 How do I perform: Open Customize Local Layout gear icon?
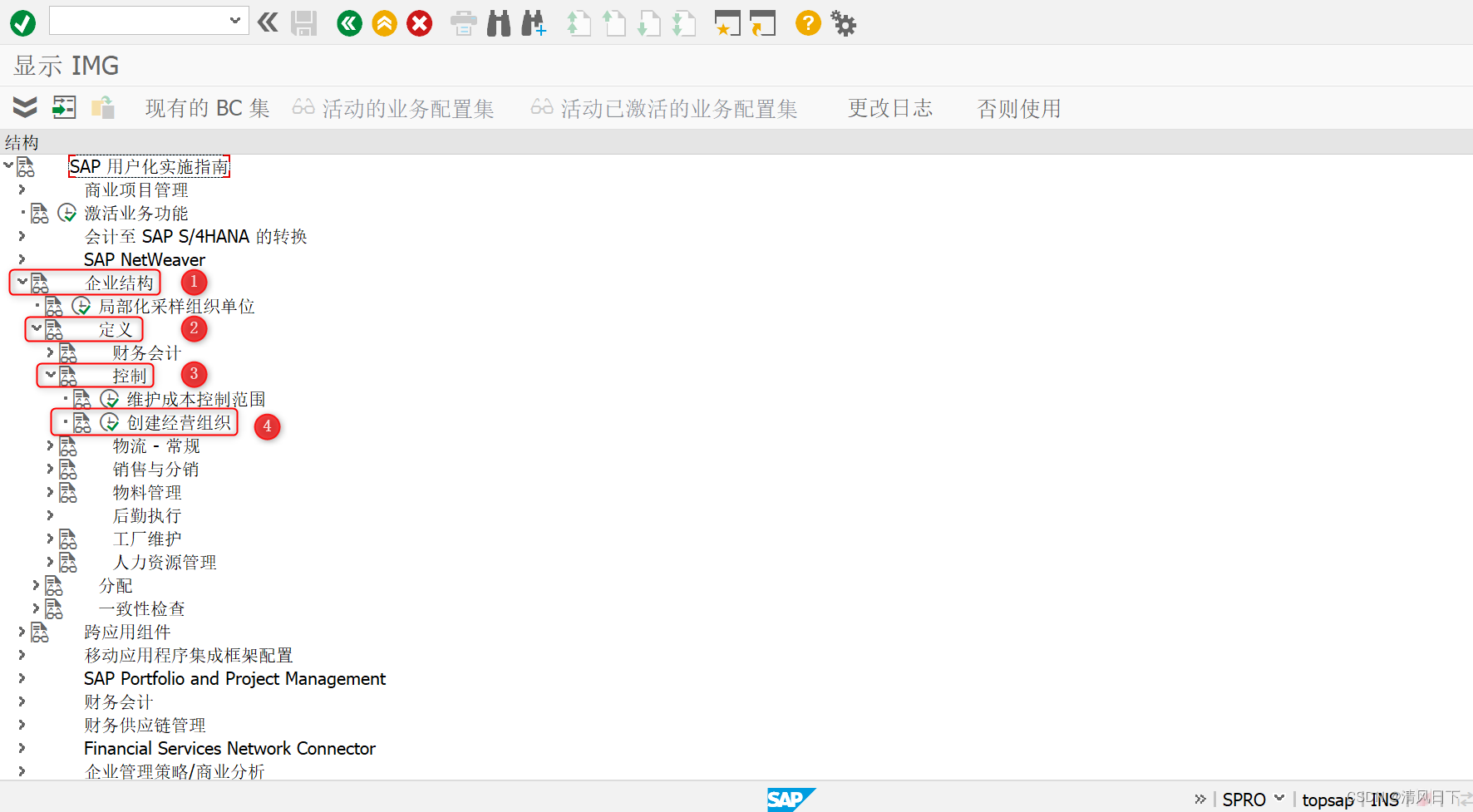(844, 23)
